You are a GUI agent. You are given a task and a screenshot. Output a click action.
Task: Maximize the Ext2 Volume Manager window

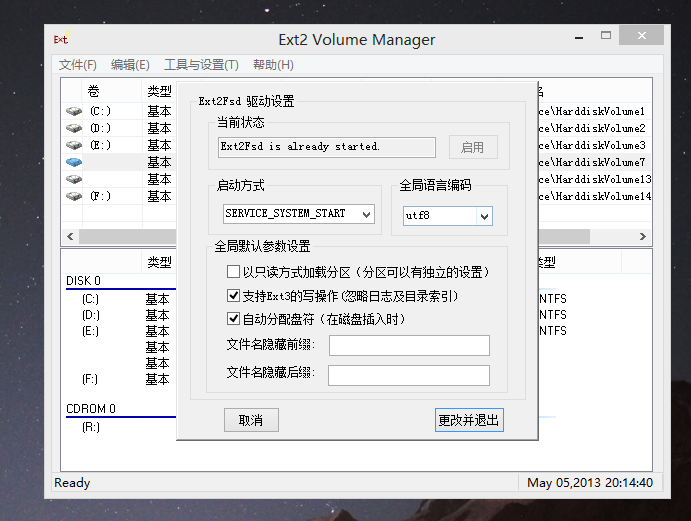606,35
